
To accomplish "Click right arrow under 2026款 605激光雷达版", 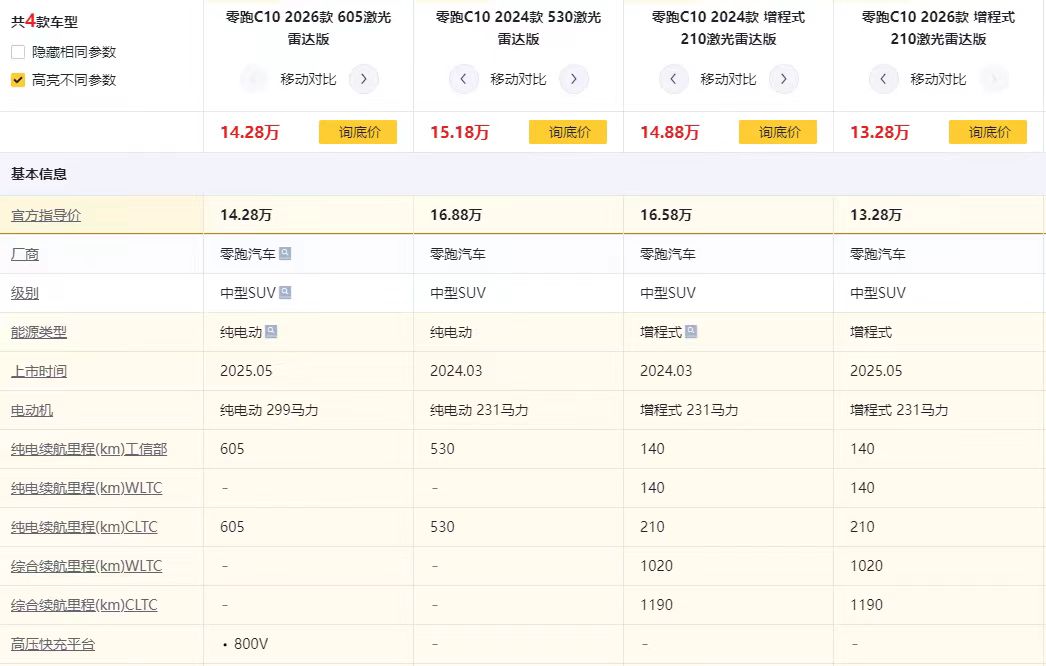I will (364, 79).
